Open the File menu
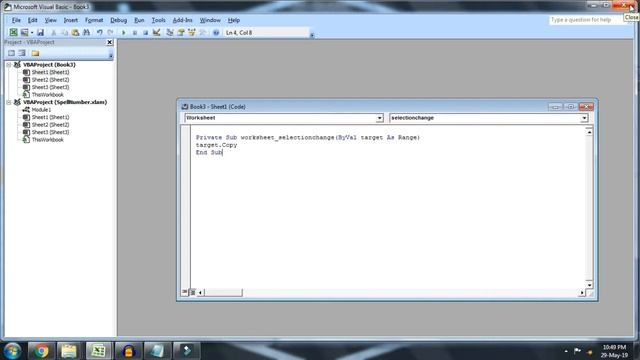Screen dimensions: 640x360 [x=16, y=20]
